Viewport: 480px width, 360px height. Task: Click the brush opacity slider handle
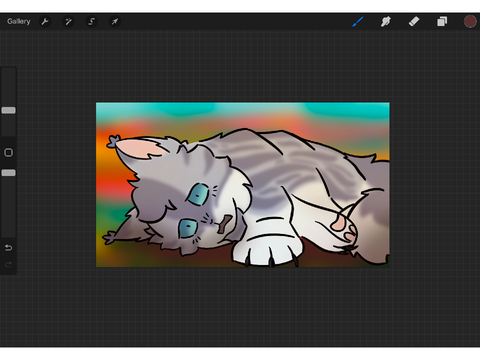coord(8,173)
